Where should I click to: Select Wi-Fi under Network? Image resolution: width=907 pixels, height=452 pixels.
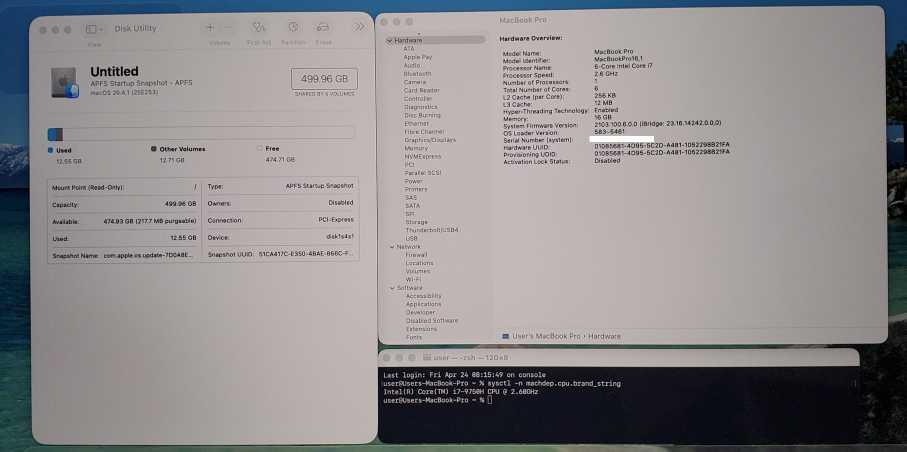pos(413,280)
